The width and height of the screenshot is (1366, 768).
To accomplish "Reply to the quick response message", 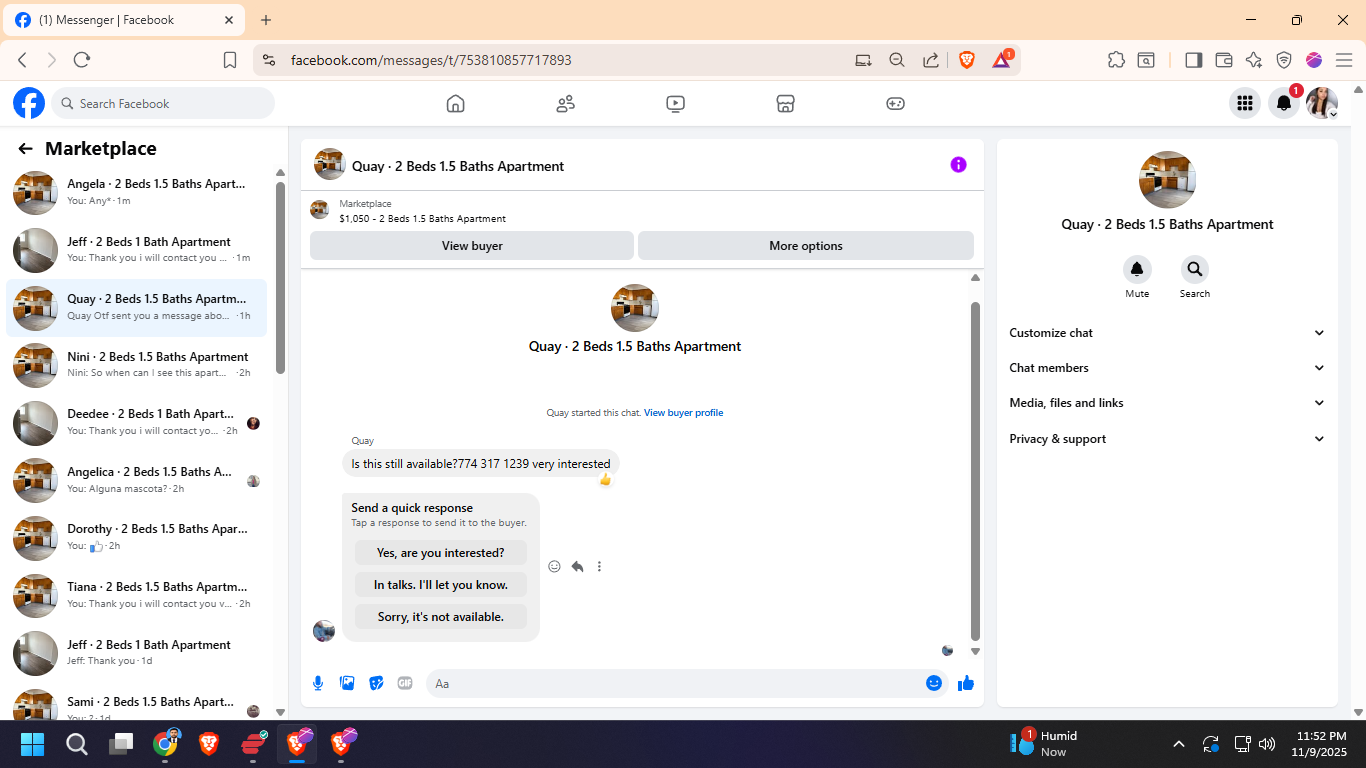I will tap(577, 566).
